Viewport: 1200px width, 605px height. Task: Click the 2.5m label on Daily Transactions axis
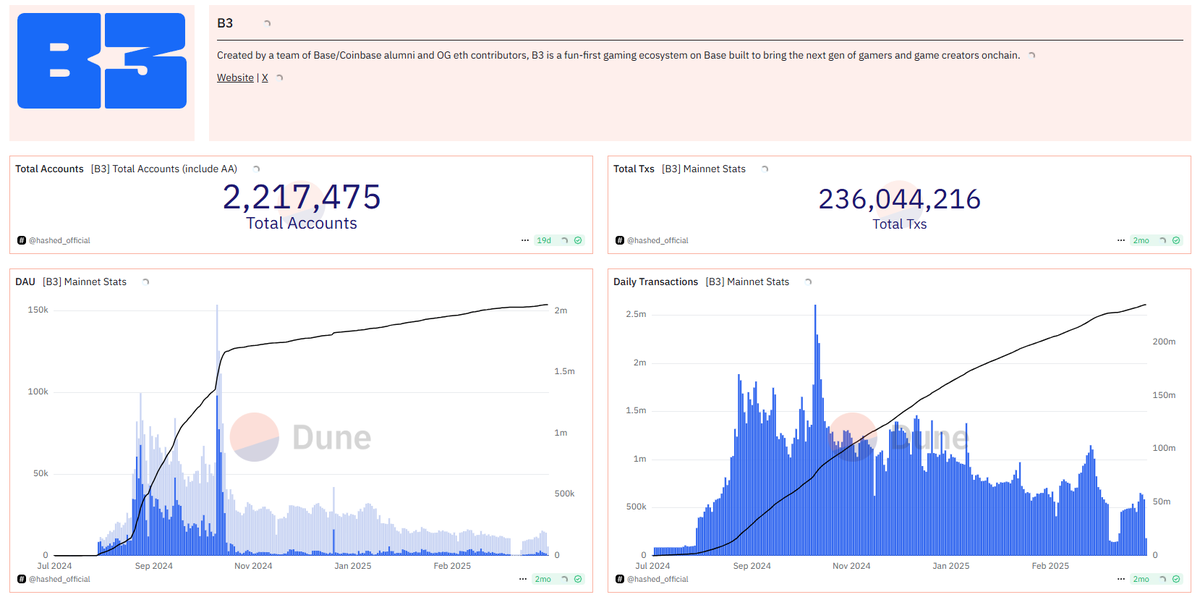[635, 314]
